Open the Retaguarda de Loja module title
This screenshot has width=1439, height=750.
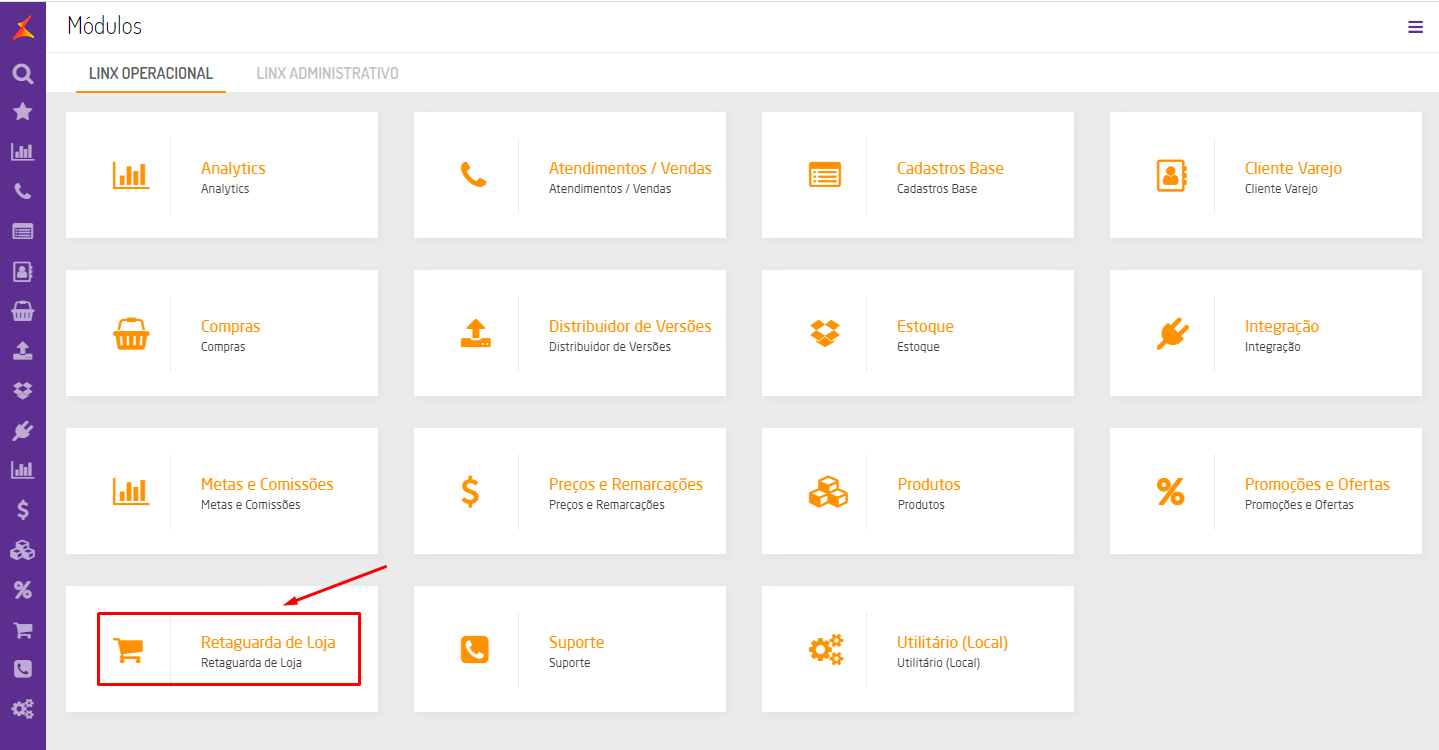pyautogui.click(x=268, y=642)
